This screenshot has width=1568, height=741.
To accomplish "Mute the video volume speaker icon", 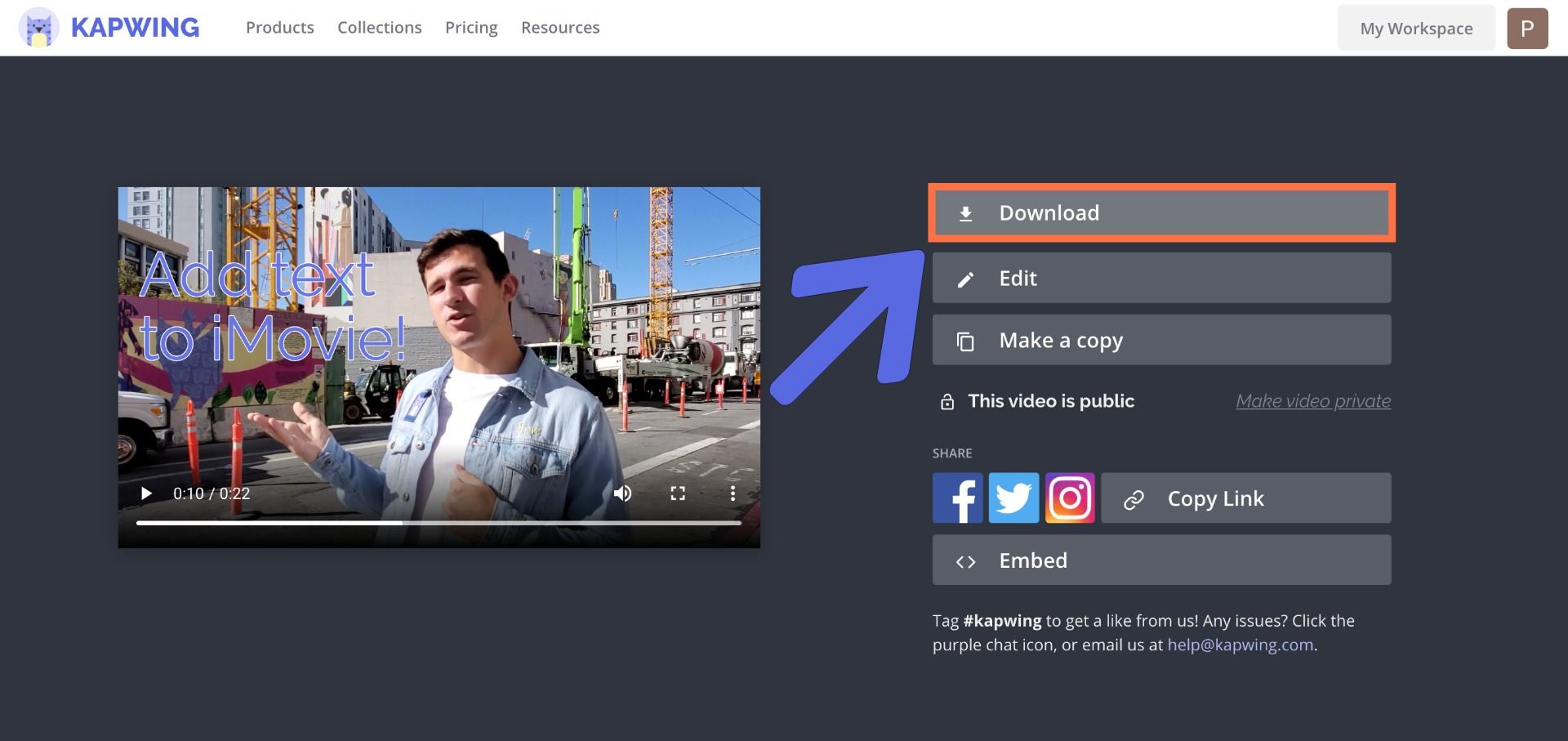I will coord(622,493).
